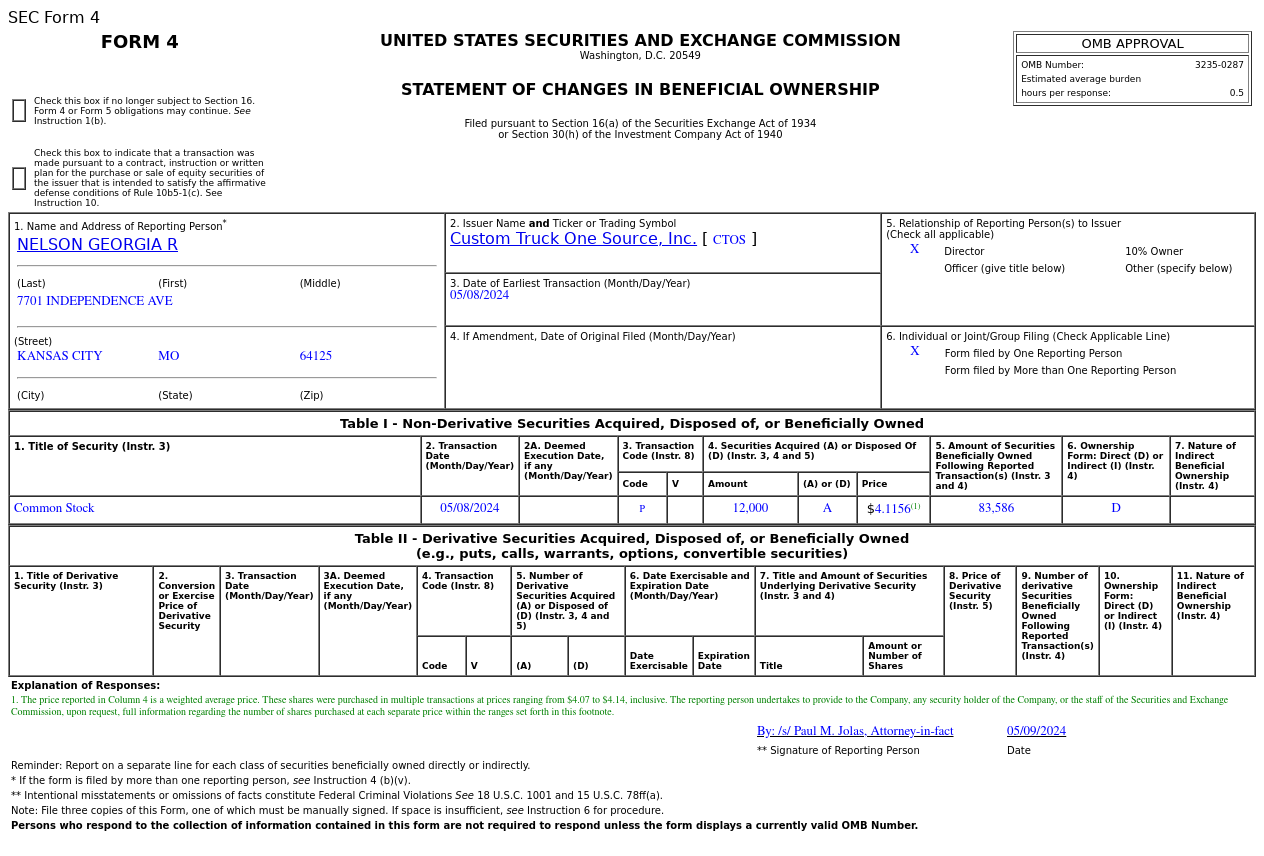Open the NELSON GEORGIA R reporting person link

pyautogui.click(x=97, y=245)
